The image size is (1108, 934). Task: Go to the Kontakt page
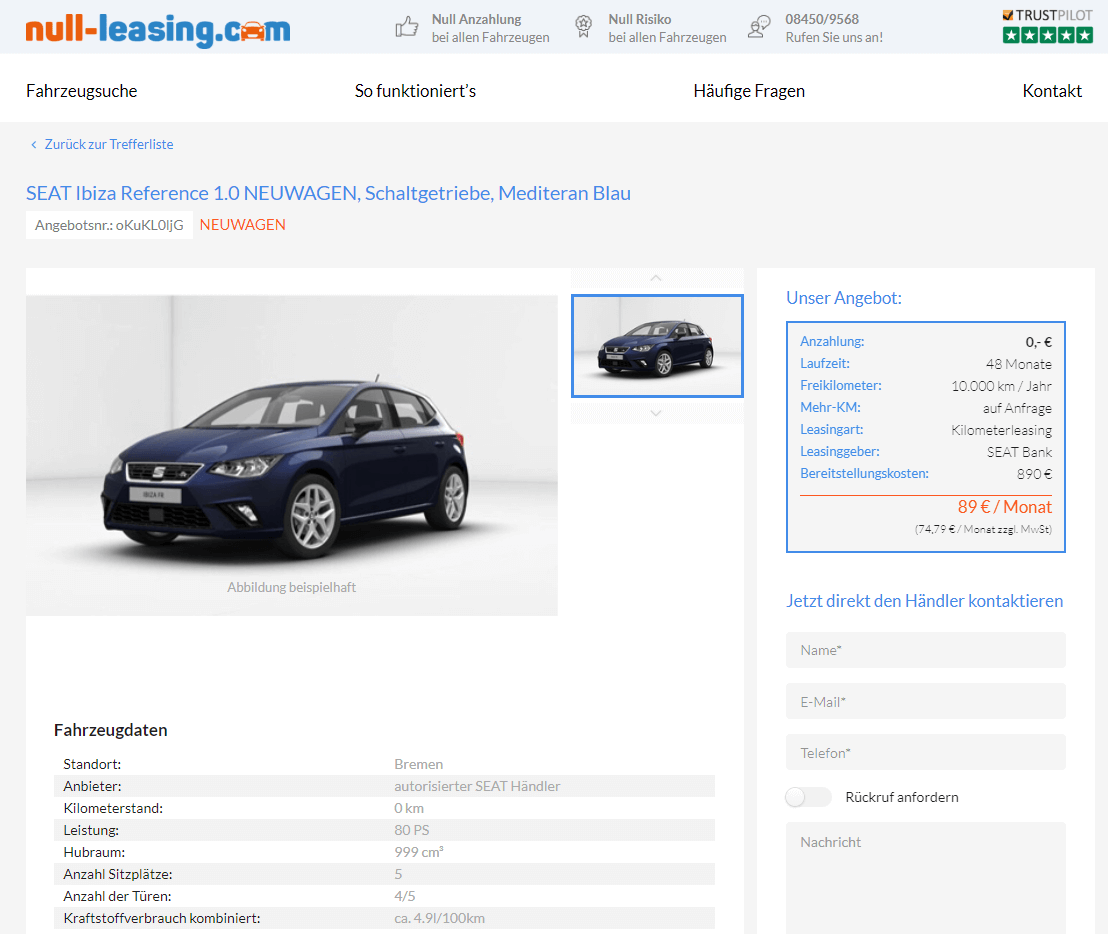[1051, 91]
